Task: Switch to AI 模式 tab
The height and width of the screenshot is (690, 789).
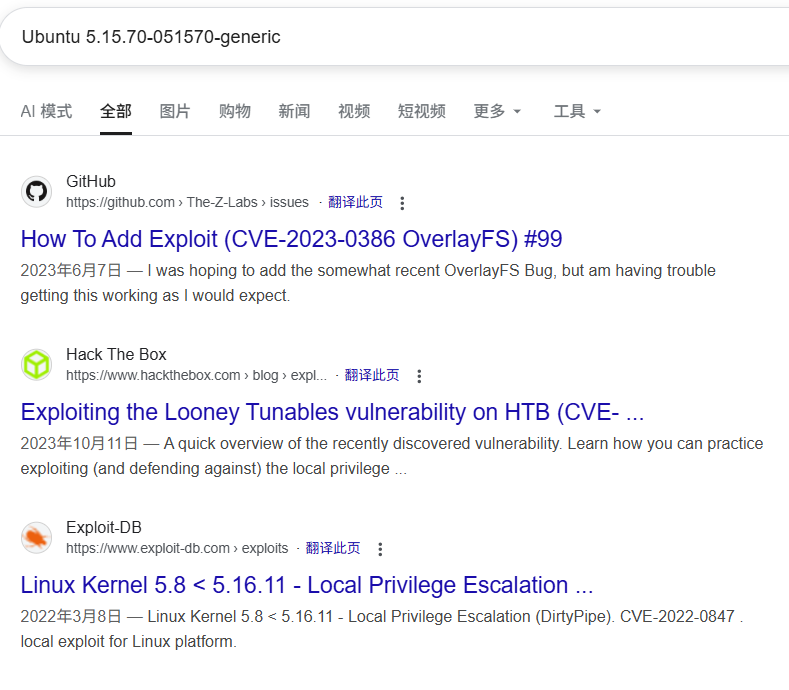Action: 46,111
